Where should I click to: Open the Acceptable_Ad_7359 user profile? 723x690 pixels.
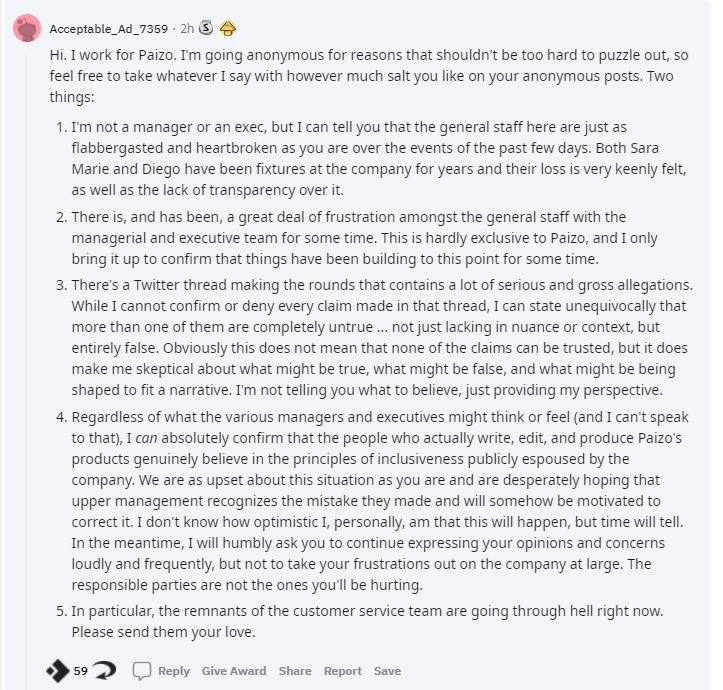108,29
